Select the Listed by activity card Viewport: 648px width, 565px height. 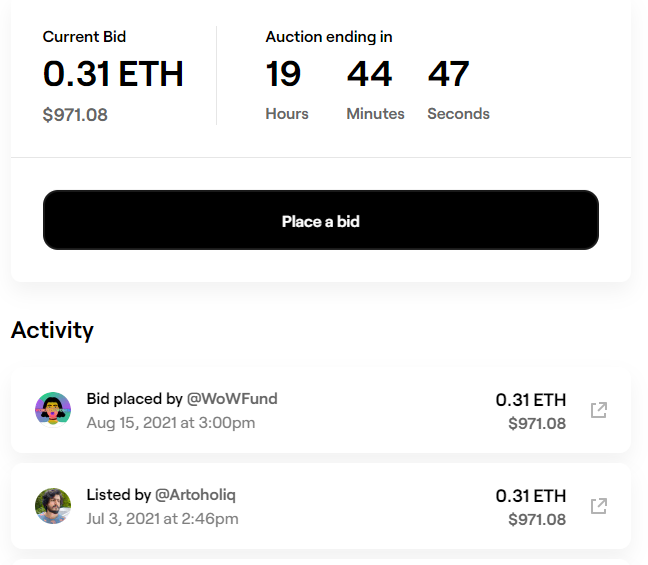pos(321,506)
